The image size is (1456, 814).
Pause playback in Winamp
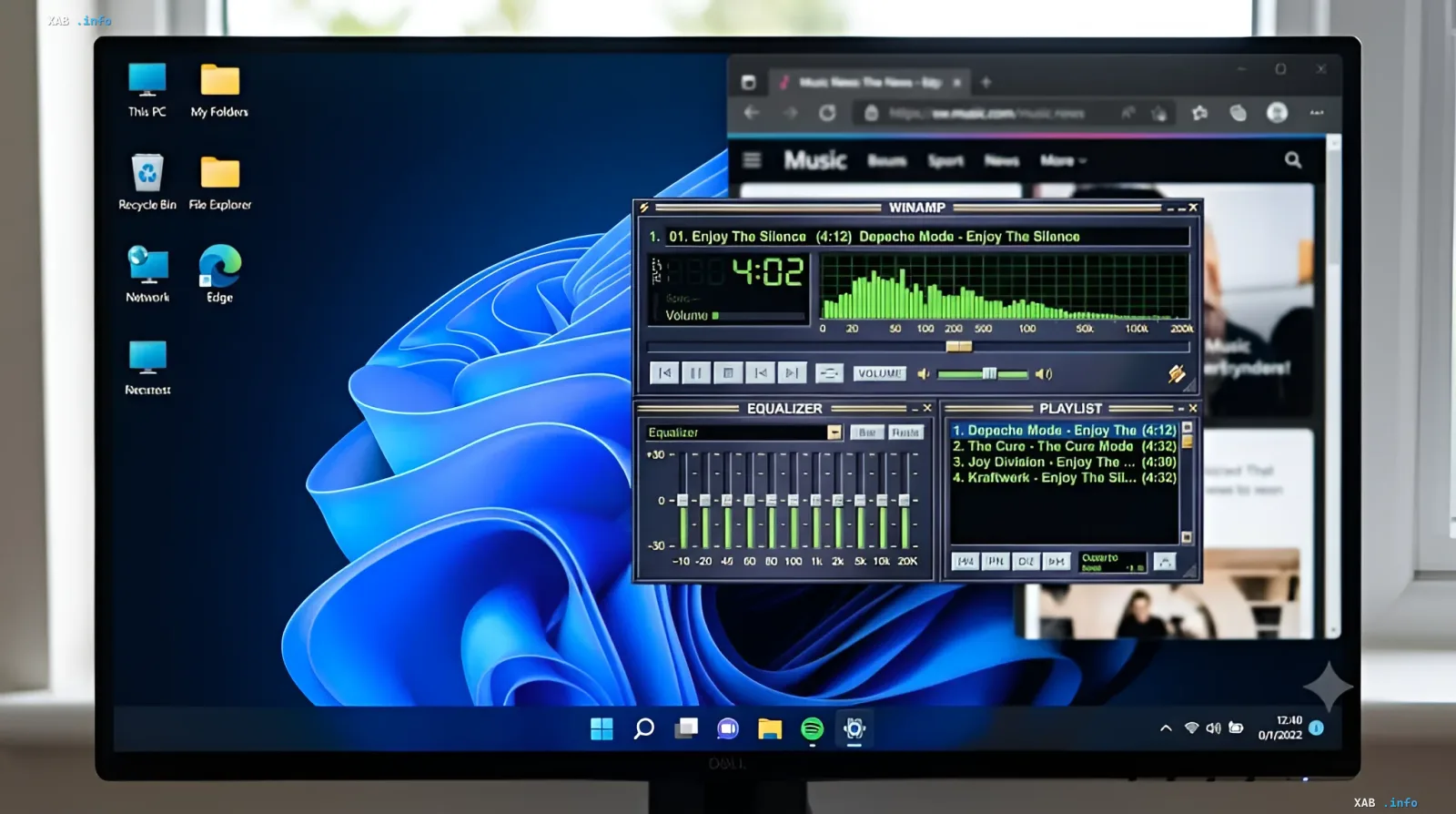695,373
